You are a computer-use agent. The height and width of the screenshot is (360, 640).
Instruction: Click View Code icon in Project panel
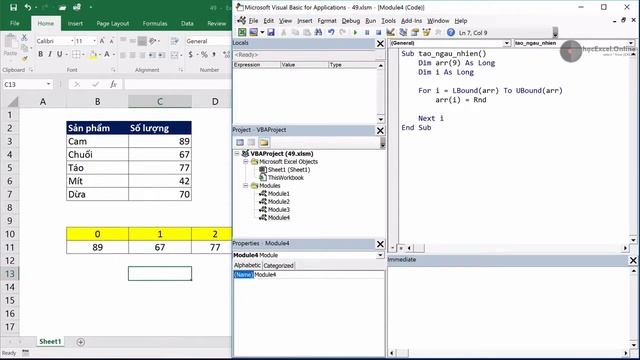pos(240,142)
